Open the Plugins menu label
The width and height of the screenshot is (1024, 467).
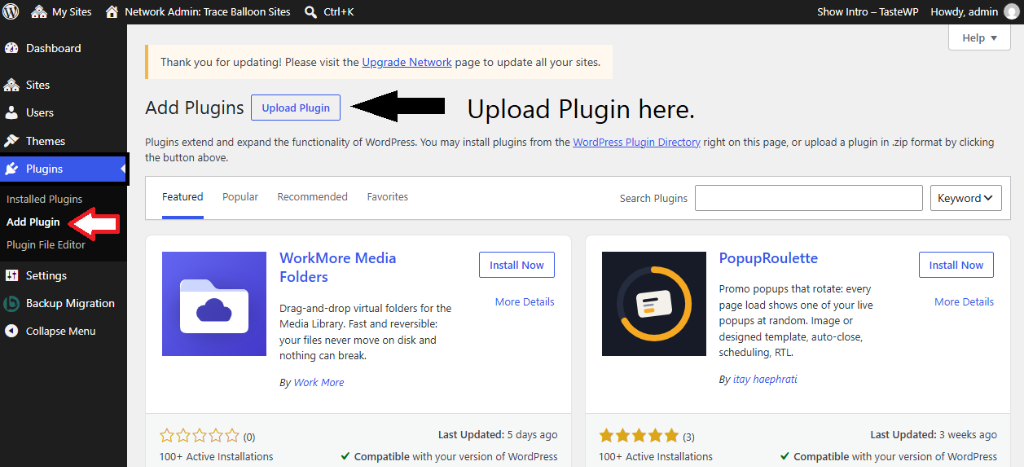pyautogui.click(x=44, y=169)
